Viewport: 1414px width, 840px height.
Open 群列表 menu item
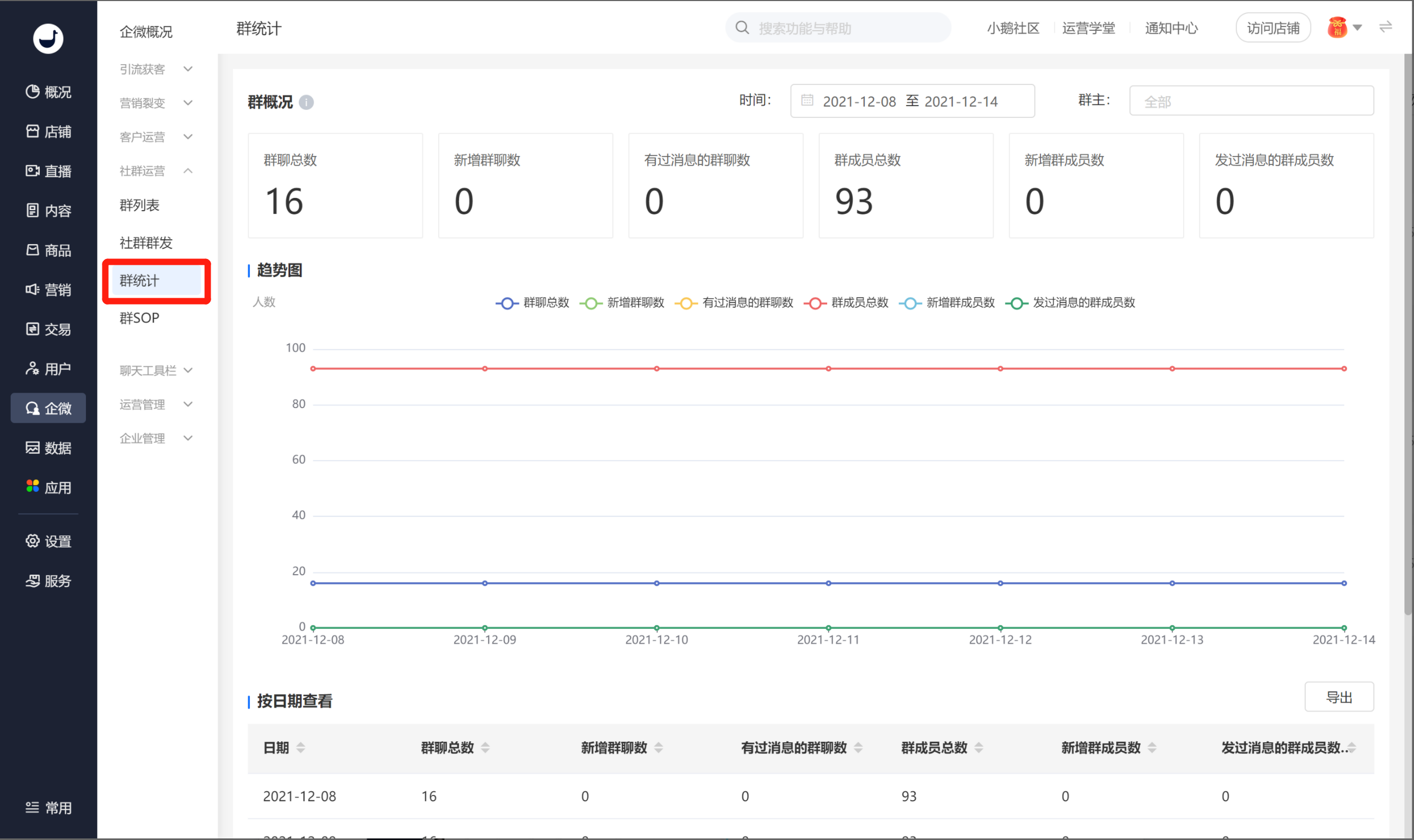pyautogui.click(x=139, y=205)
